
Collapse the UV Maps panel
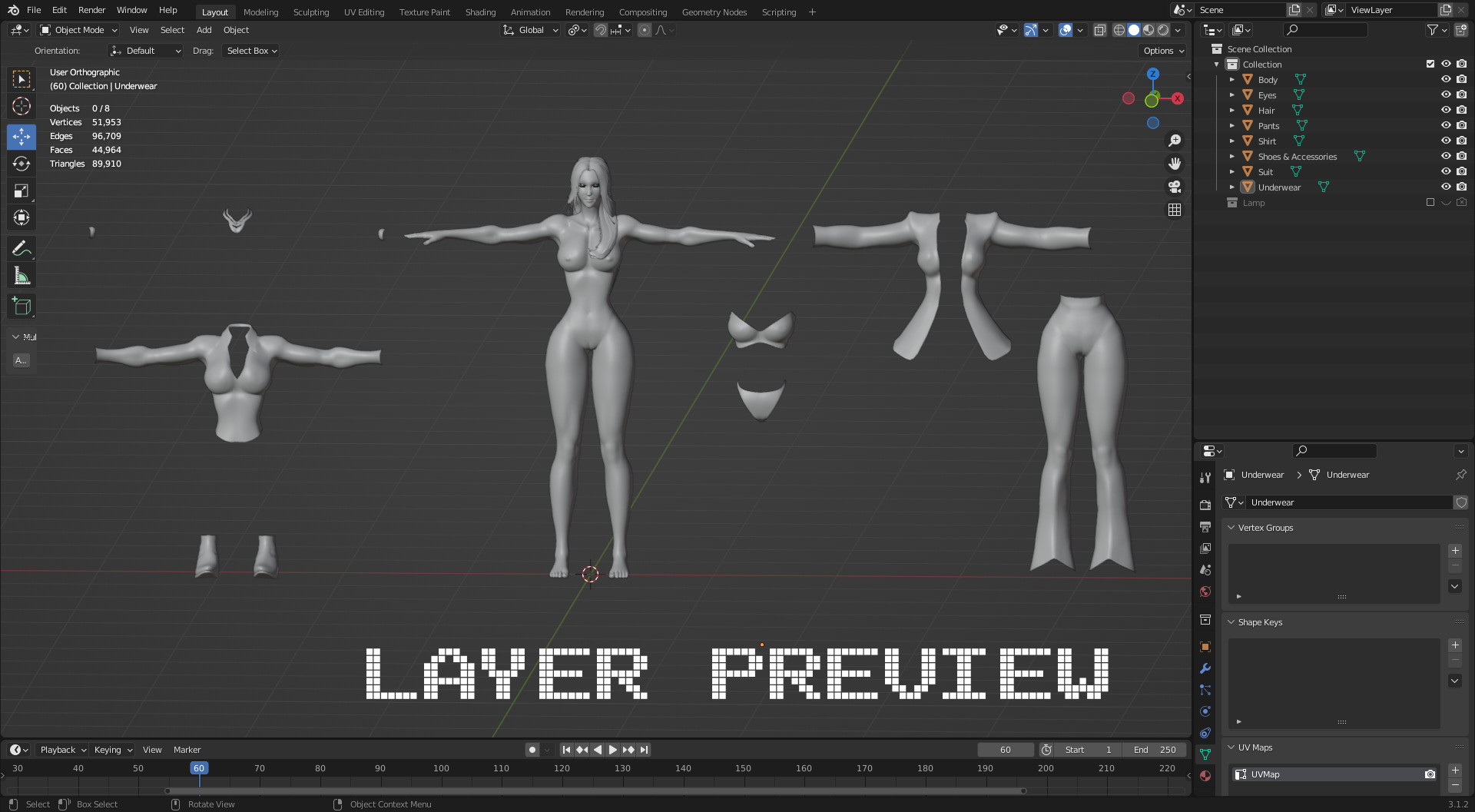(x=1231, y=747)
